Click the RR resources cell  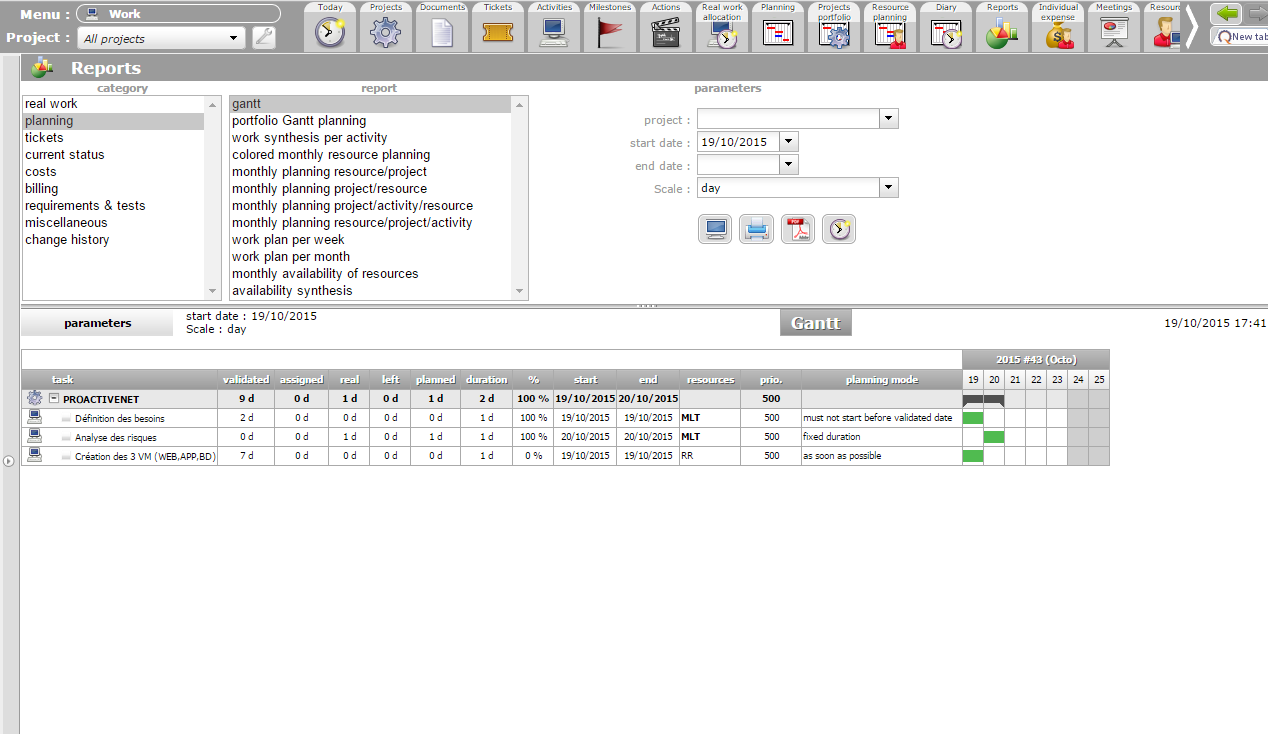(709, 456)
